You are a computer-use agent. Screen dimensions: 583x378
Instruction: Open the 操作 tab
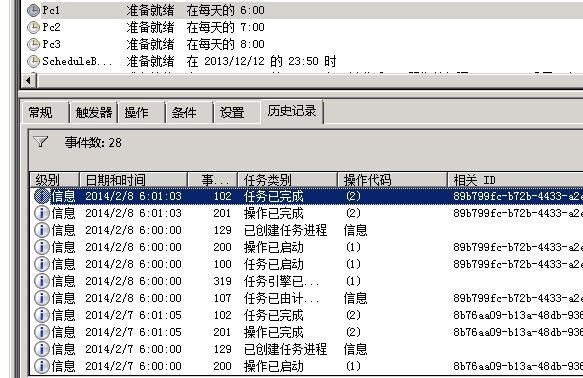pyautogui.click(x=142, y=112)
